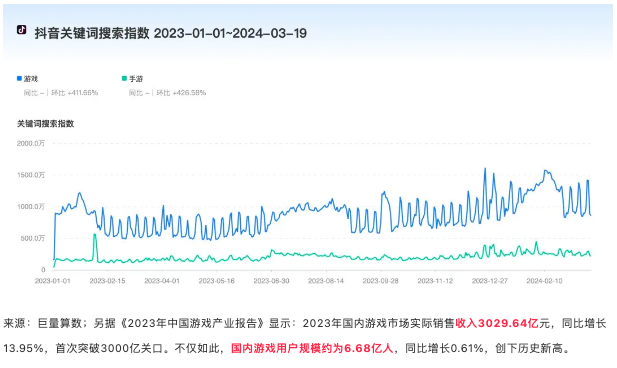This screenshot has width=617, height=368.
Task: Click the 2024-02-10 x-axis date
Action: [x=545, y=281]
